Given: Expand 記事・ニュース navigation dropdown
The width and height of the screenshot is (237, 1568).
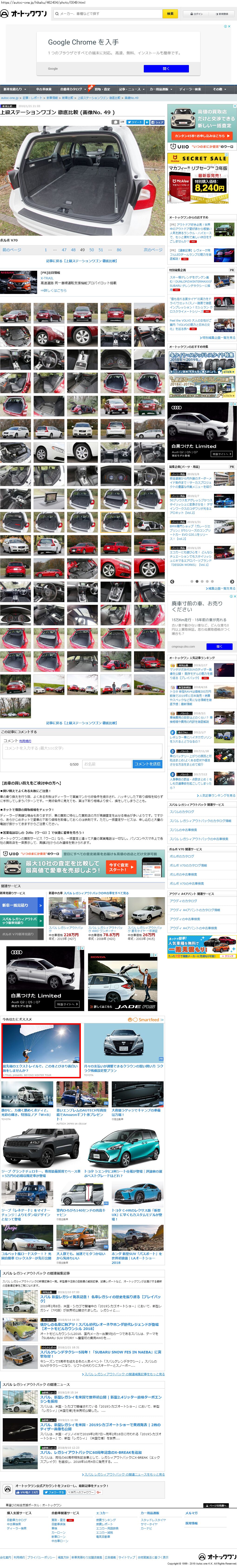Looking at the screenshot, I should click(x=132, y=89).
